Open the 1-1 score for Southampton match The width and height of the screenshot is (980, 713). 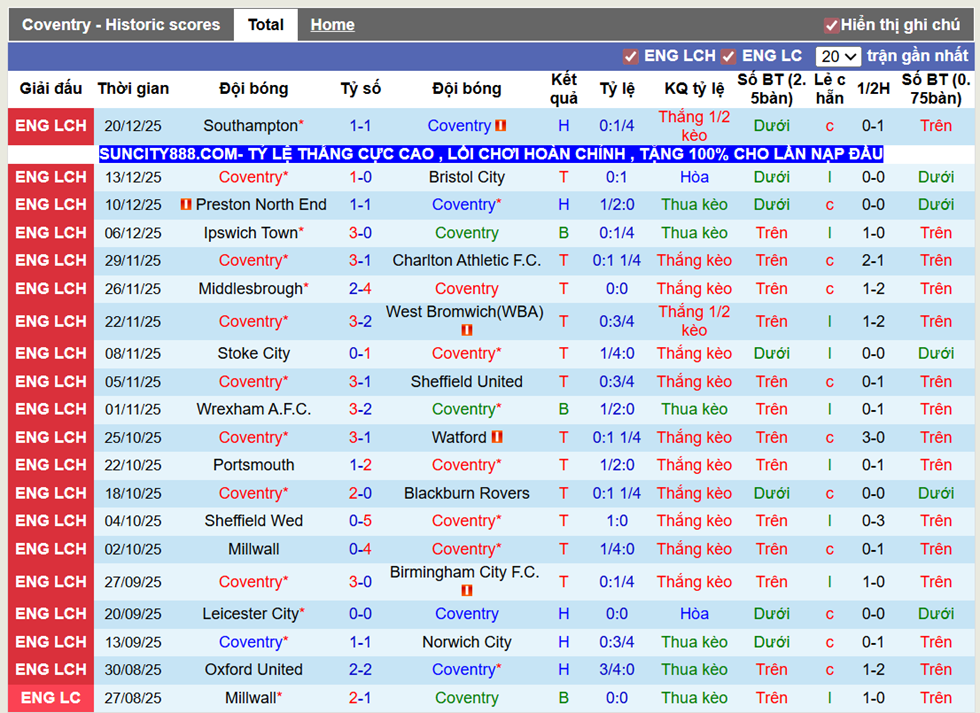click(360, 126)
